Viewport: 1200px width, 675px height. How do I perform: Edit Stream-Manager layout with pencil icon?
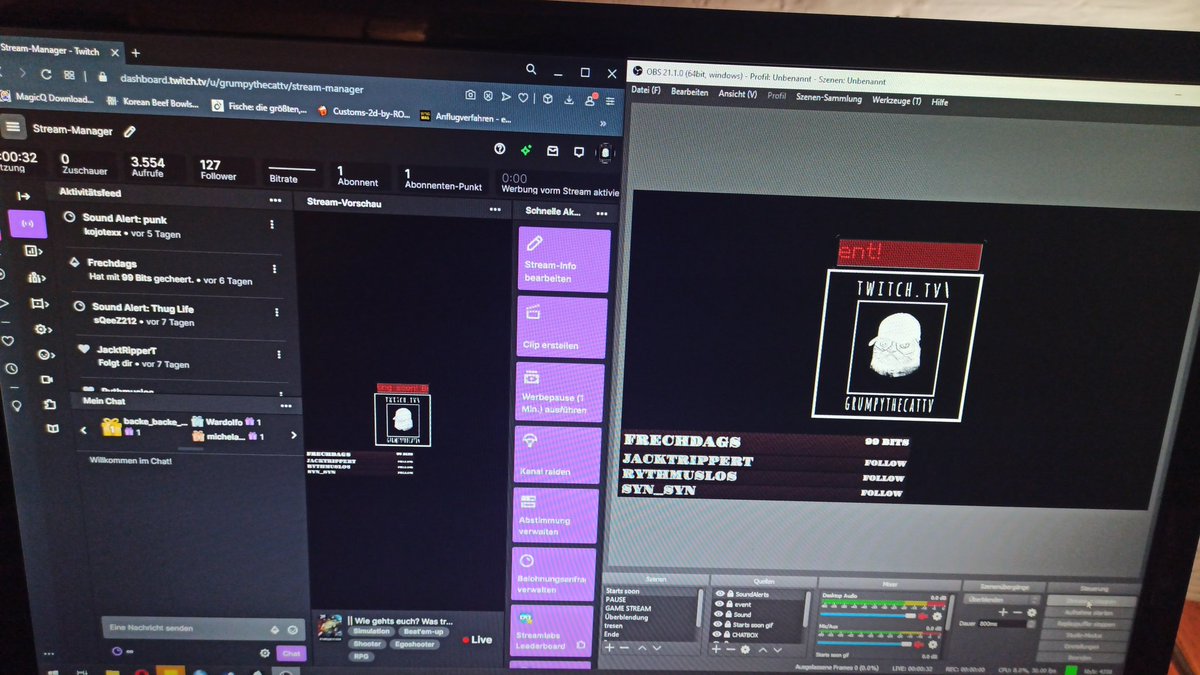coord(130,131)
